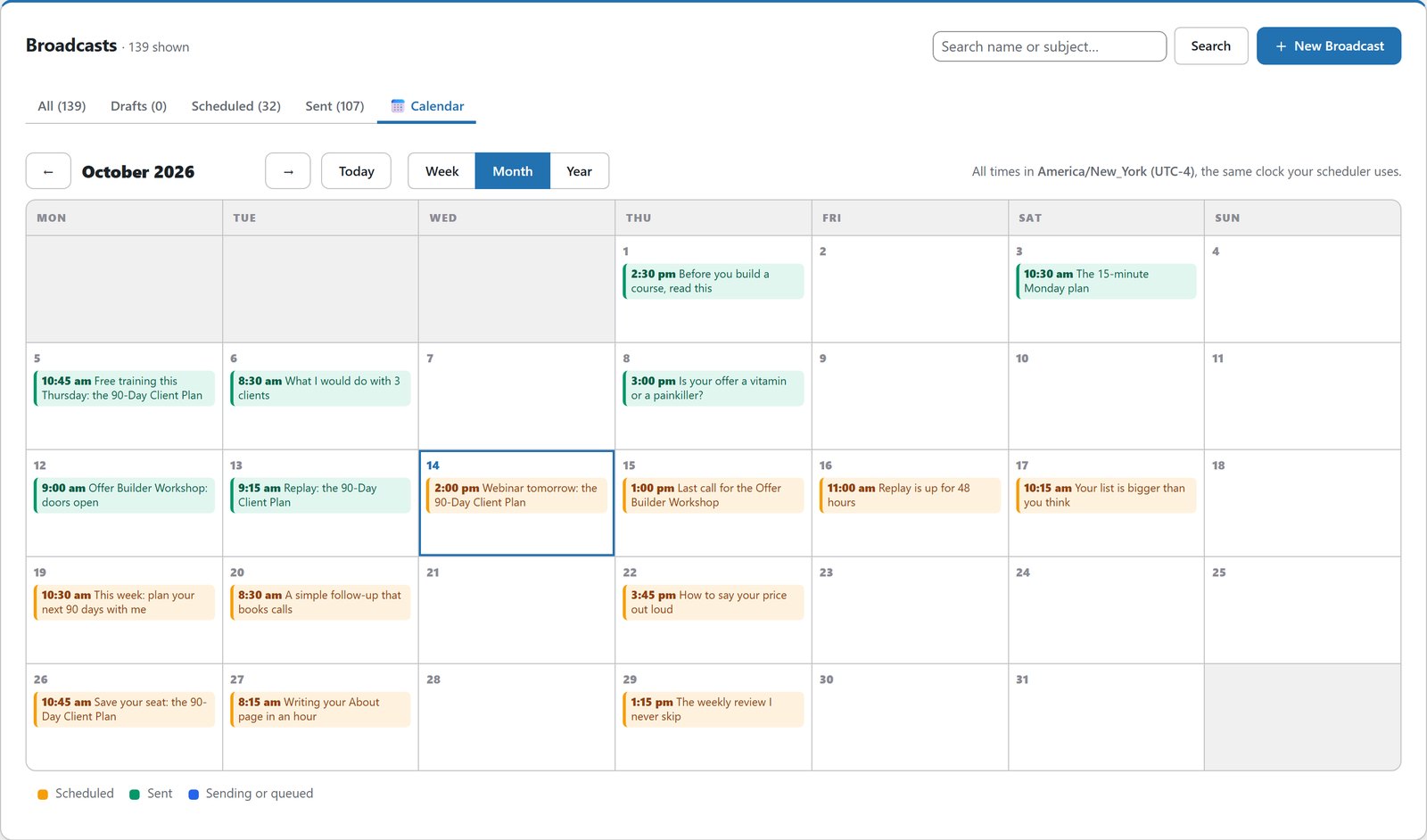Open 'This week: plan your next 90 days'

(124, 602)
